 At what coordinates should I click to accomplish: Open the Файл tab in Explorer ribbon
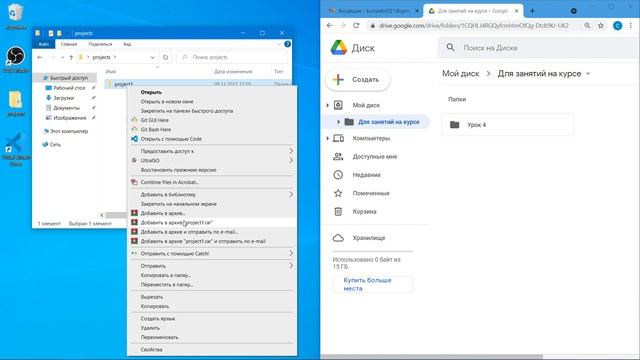tap(44, 44)
